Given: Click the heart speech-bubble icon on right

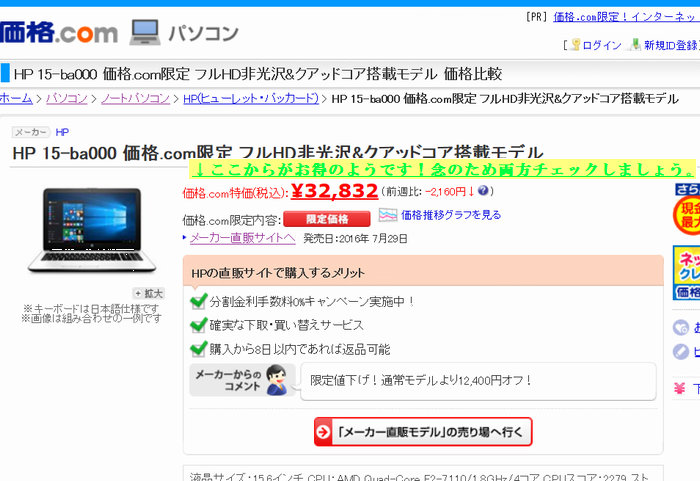Looking at the screenshot, I should pyautogui.click(x=681, y=328).
